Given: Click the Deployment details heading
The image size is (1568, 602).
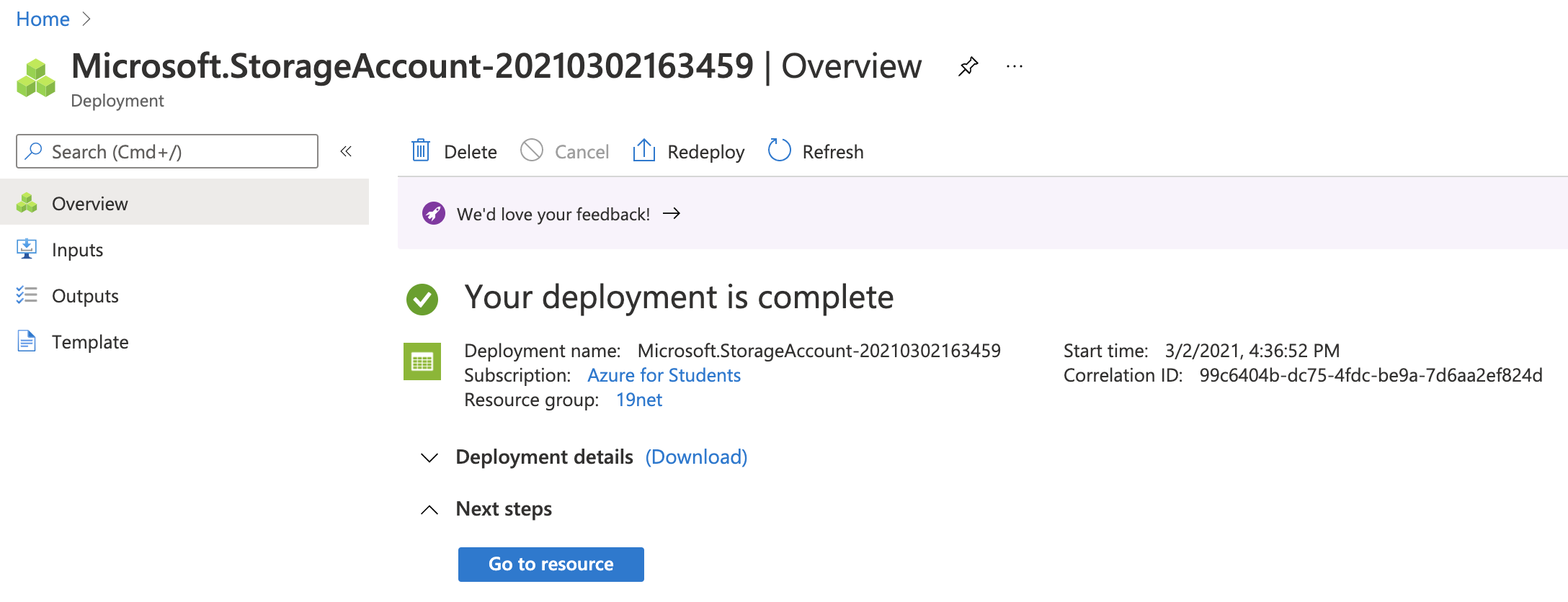Looking at the screenshot, I should 544,457.
